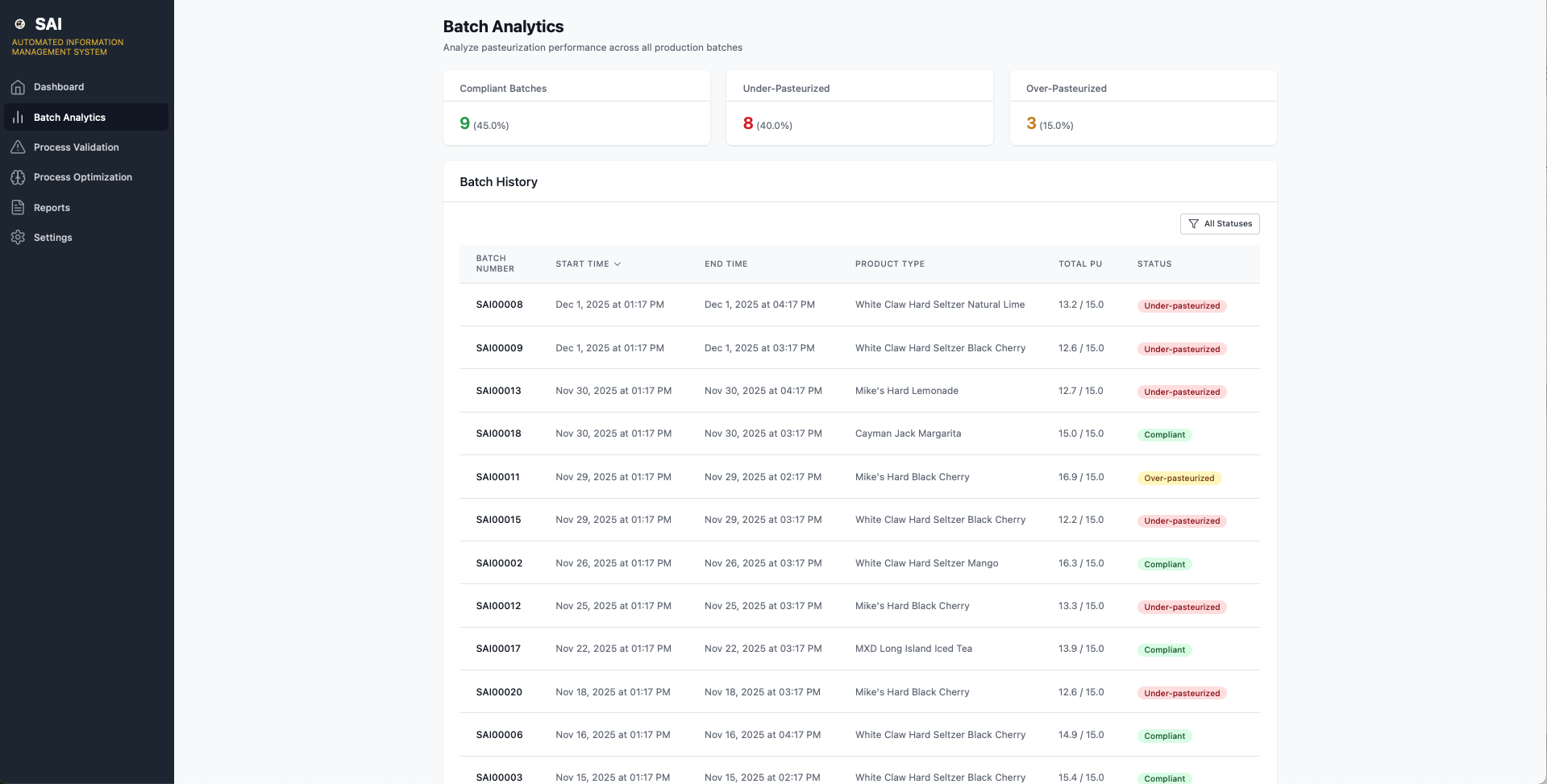Click the Product Type column header
Viewport: 1547px width, 784px height.
coord(890,264)
